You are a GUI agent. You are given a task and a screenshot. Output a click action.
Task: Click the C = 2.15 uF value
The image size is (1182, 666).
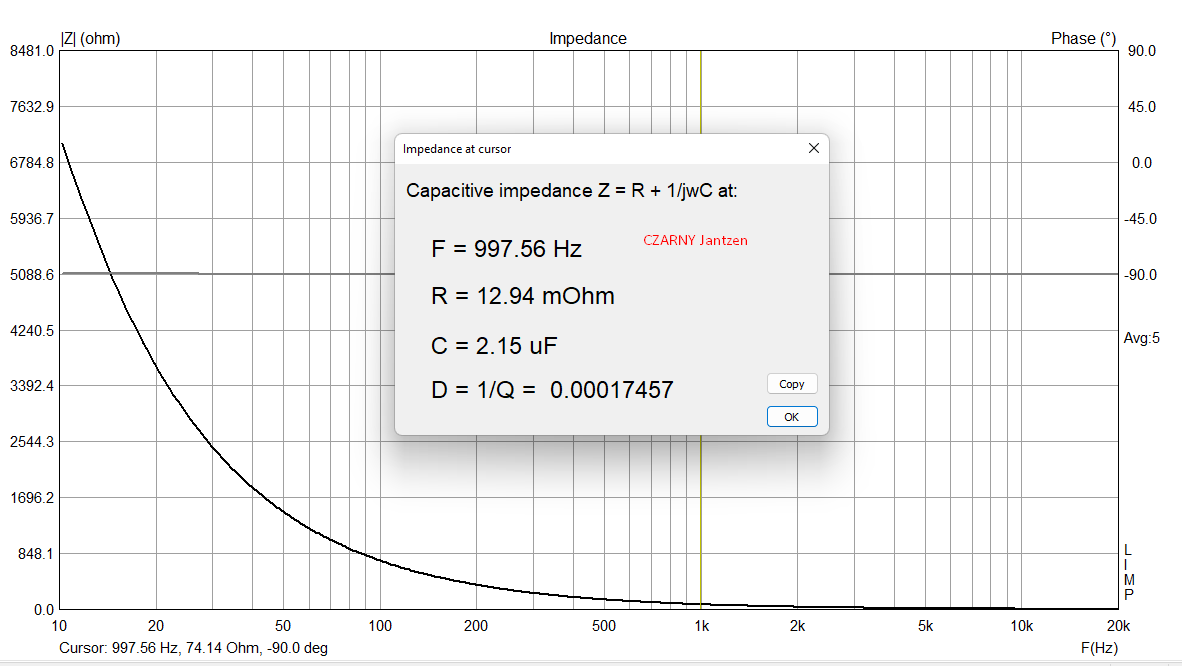(495, 345)
